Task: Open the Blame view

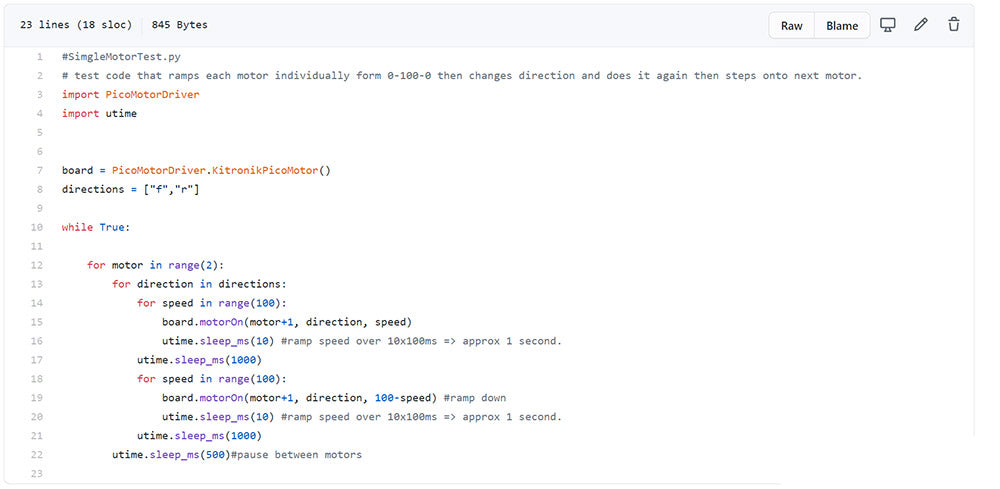Action: point(842,26)
